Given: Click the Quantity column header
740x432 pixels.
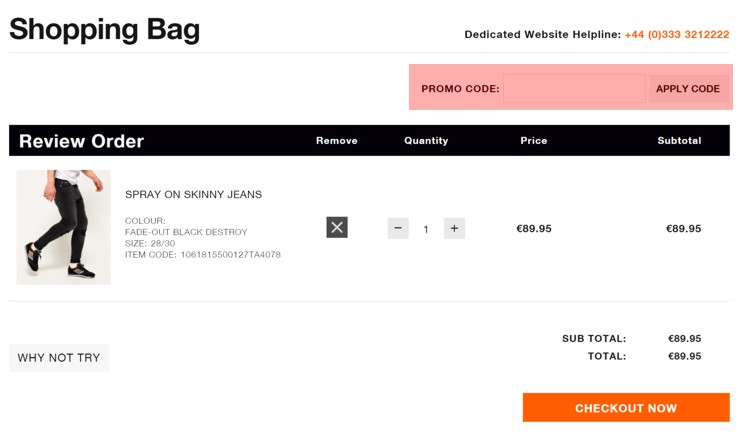Looking at the screenshot, I should coord(426,141).
